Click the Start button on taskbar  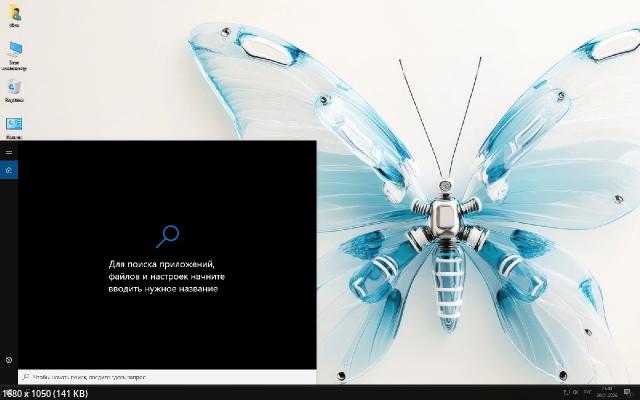pos(8,393)
